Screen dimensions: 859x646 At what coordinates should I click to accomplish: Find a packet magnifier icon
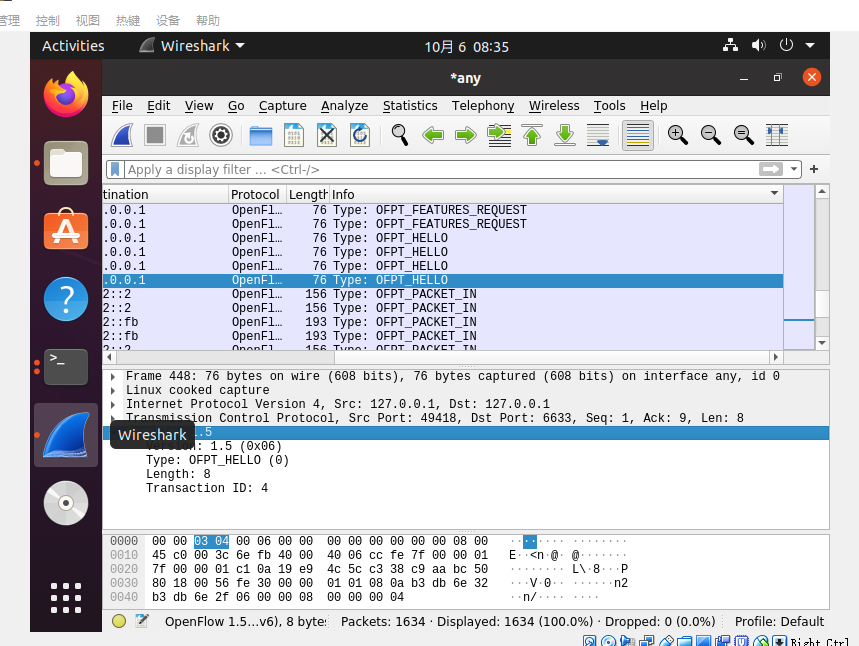click(399, 135)
